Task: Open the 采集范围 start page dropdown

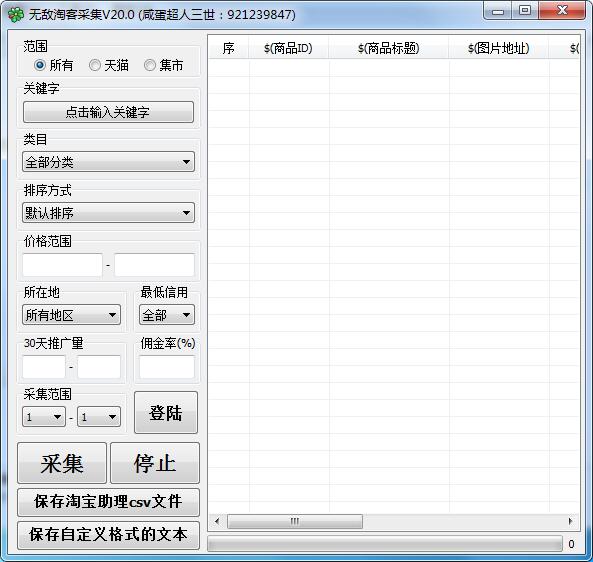Action: [x=44, y=417]
